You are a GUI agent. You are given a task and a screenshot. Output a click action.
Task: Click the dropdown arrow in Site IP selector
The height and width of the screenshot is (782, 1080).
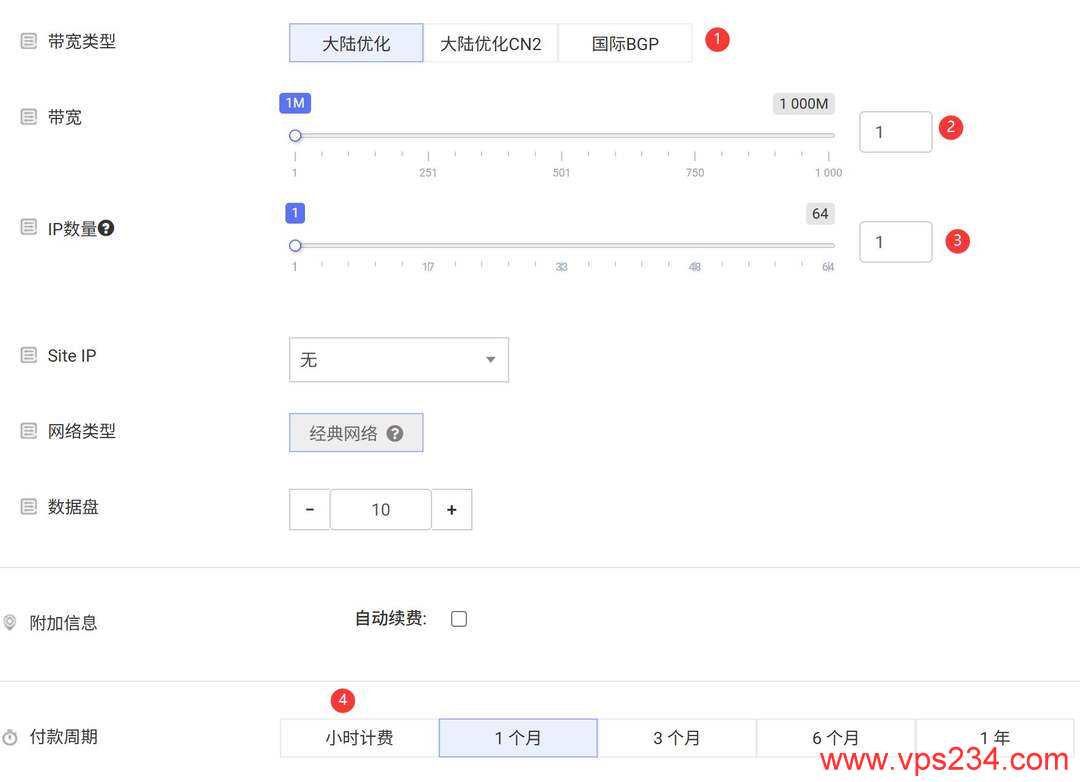(x=489, y=359)
